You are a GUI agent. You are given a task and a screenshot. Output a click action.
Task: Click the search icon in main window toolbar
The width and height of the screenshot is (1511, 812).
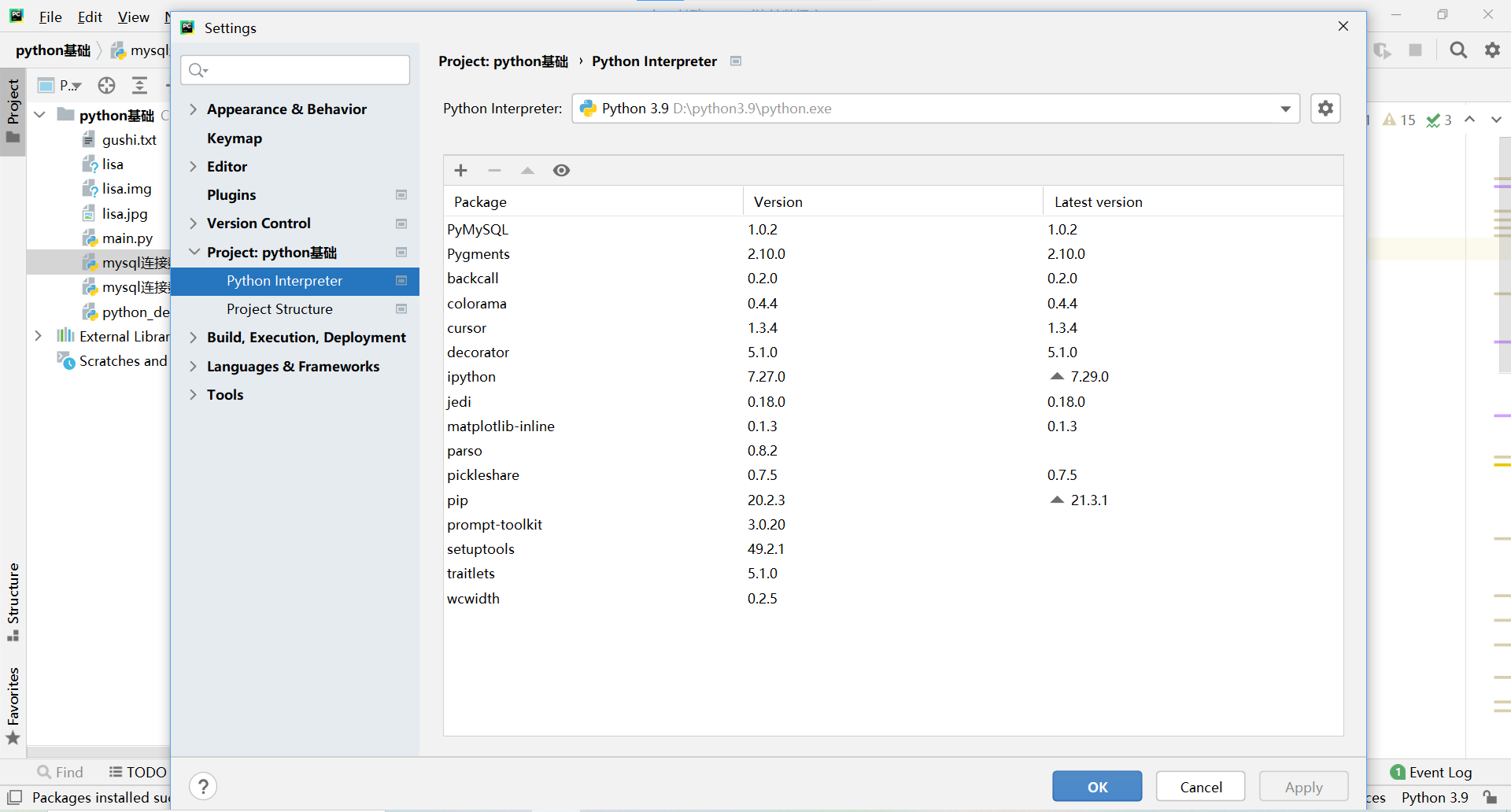(x=1458, y=50)
